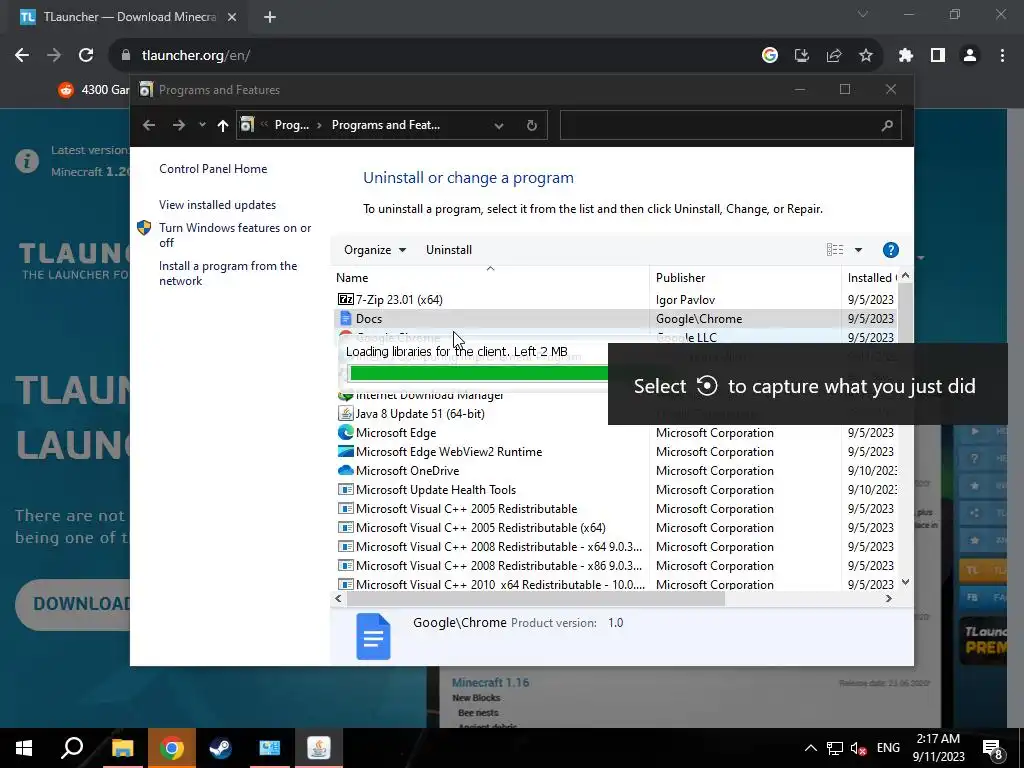Image resolution: width=1024 pixels, height=768 pixels.
Task: Open File Explorer from taskbar
Action: [122, 748]
